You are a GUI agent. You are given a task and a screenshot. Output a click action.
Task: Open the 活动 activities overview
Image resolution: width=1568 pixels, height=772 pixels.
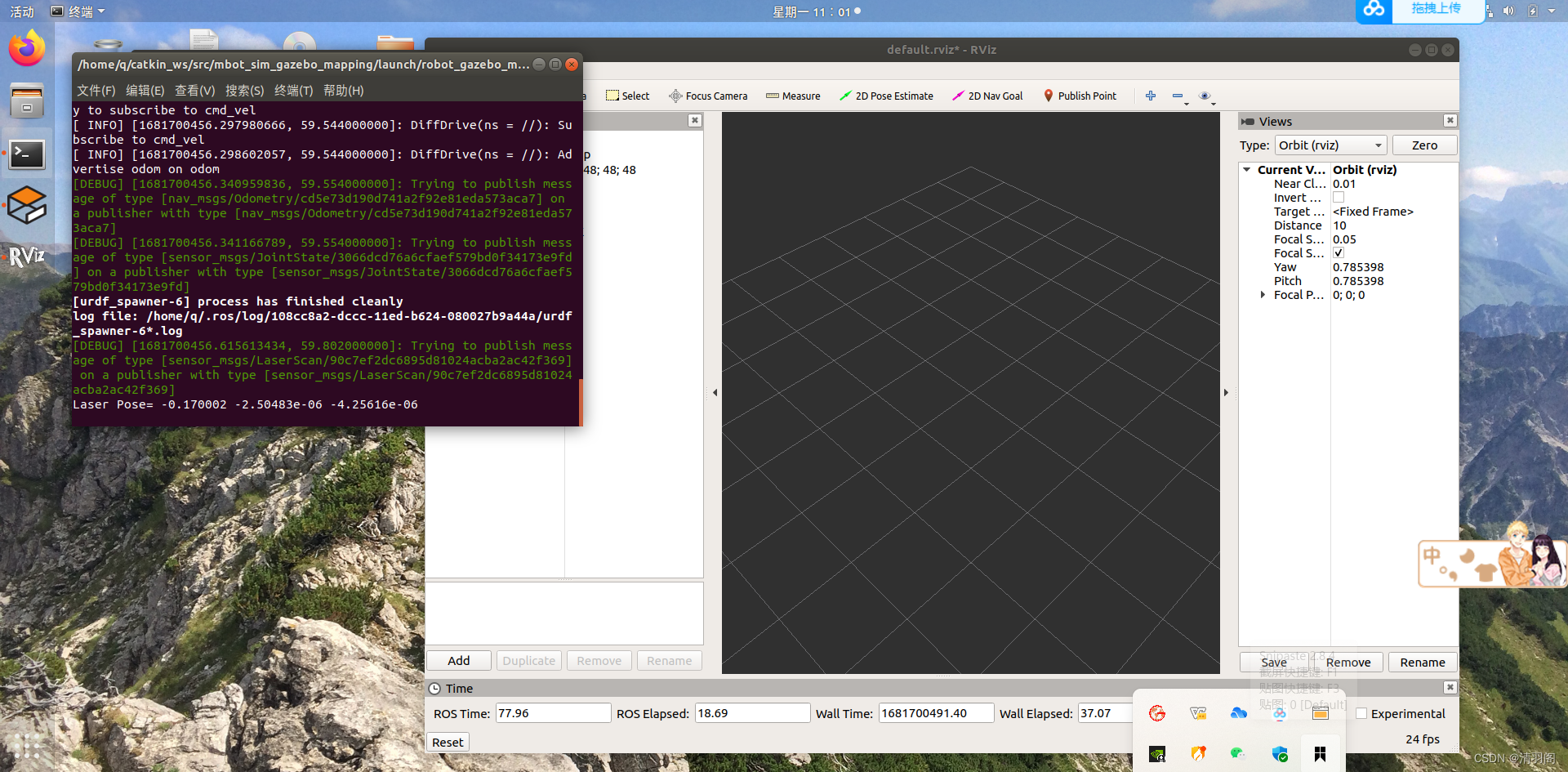point(22,11)
